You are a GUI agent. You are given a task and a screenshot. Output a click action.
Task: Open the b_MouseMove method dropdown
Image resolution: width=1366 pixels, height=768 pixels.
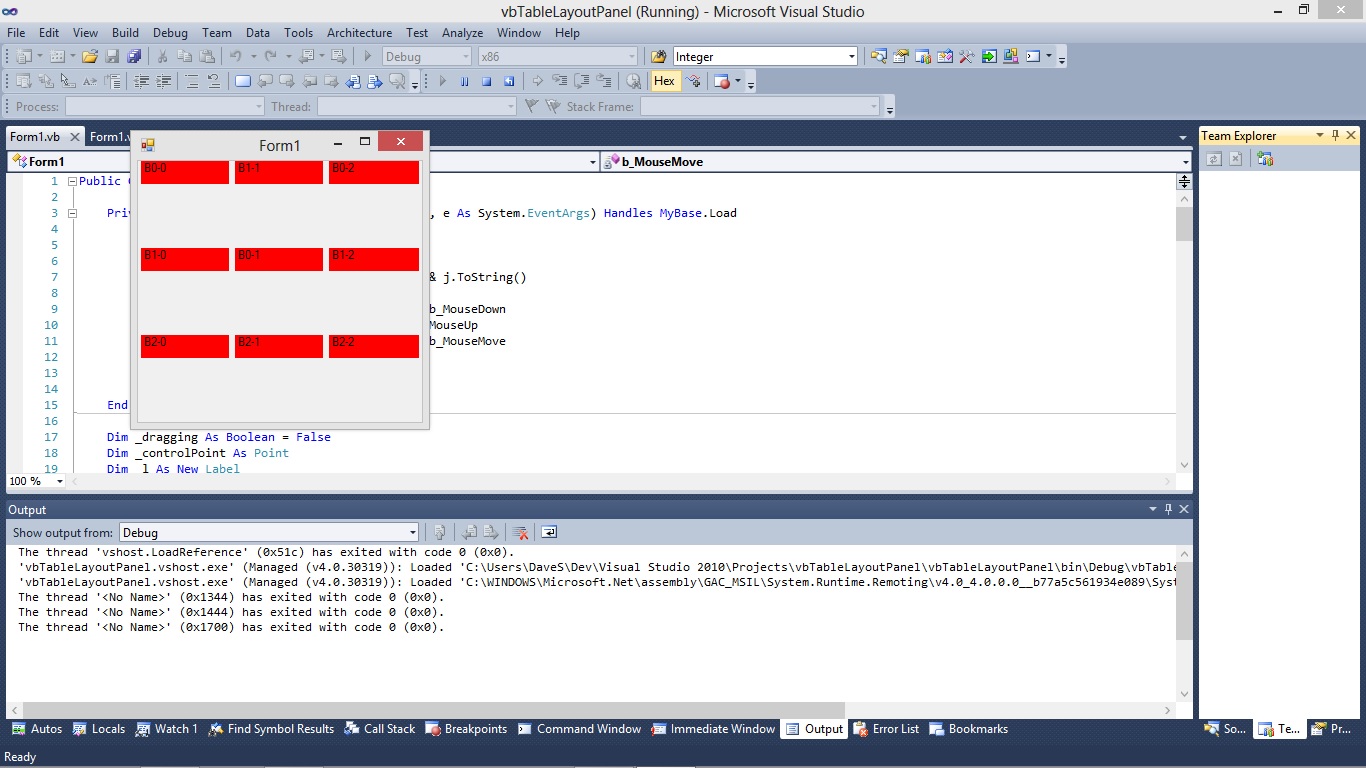click(1185, 162)
